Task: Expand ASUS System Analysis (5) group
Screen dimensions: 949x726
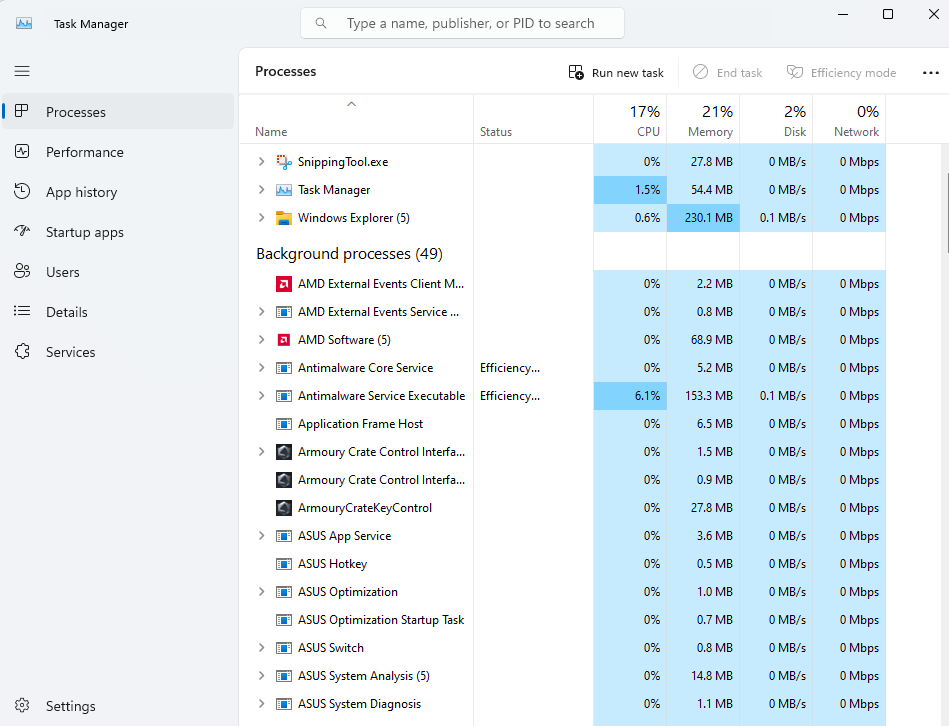Action: [261, 676]
